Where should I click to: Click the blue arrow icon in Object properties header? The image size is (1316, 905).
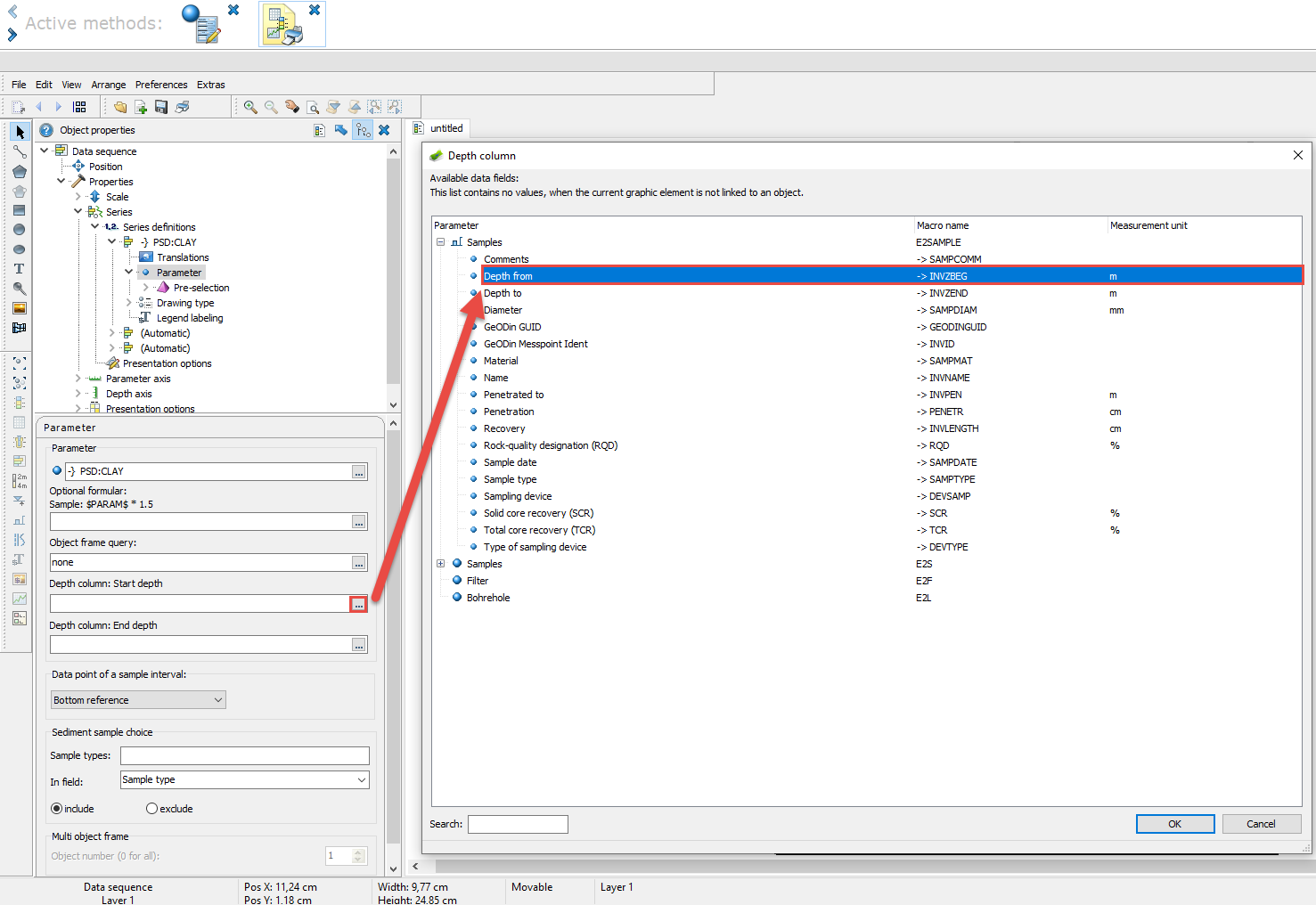pyautogui.click(x=341, y=130)
